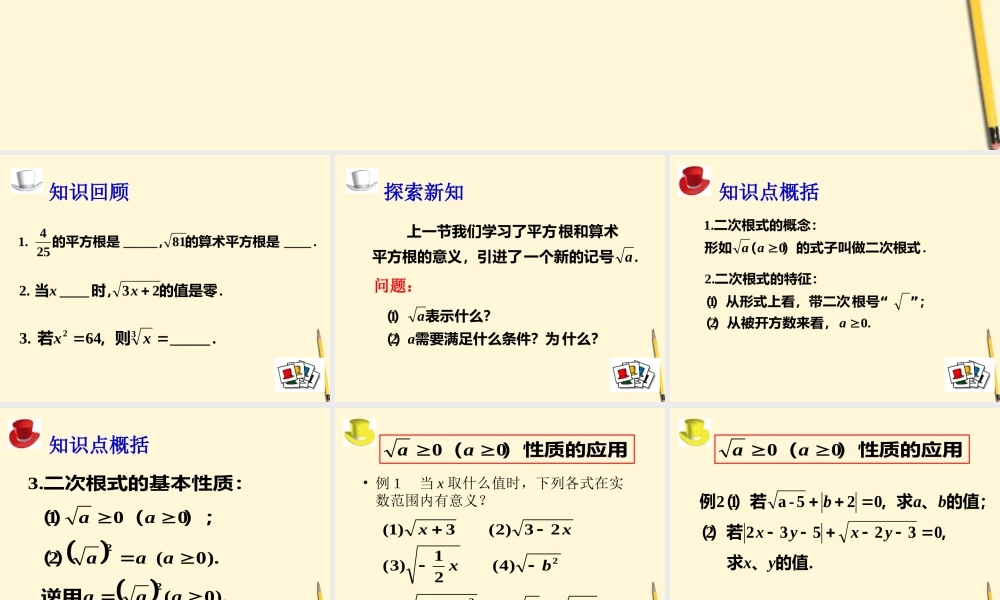
Task: Click photo cards icon on 二次根式的概念 slide
Action: click(x=967, y=374)
